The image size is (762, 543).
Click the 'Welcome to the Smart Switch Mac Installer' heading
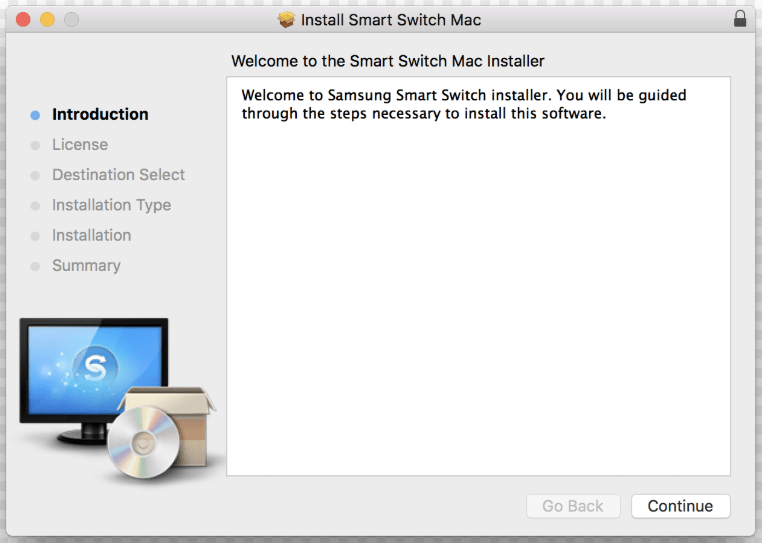[388, 61]
